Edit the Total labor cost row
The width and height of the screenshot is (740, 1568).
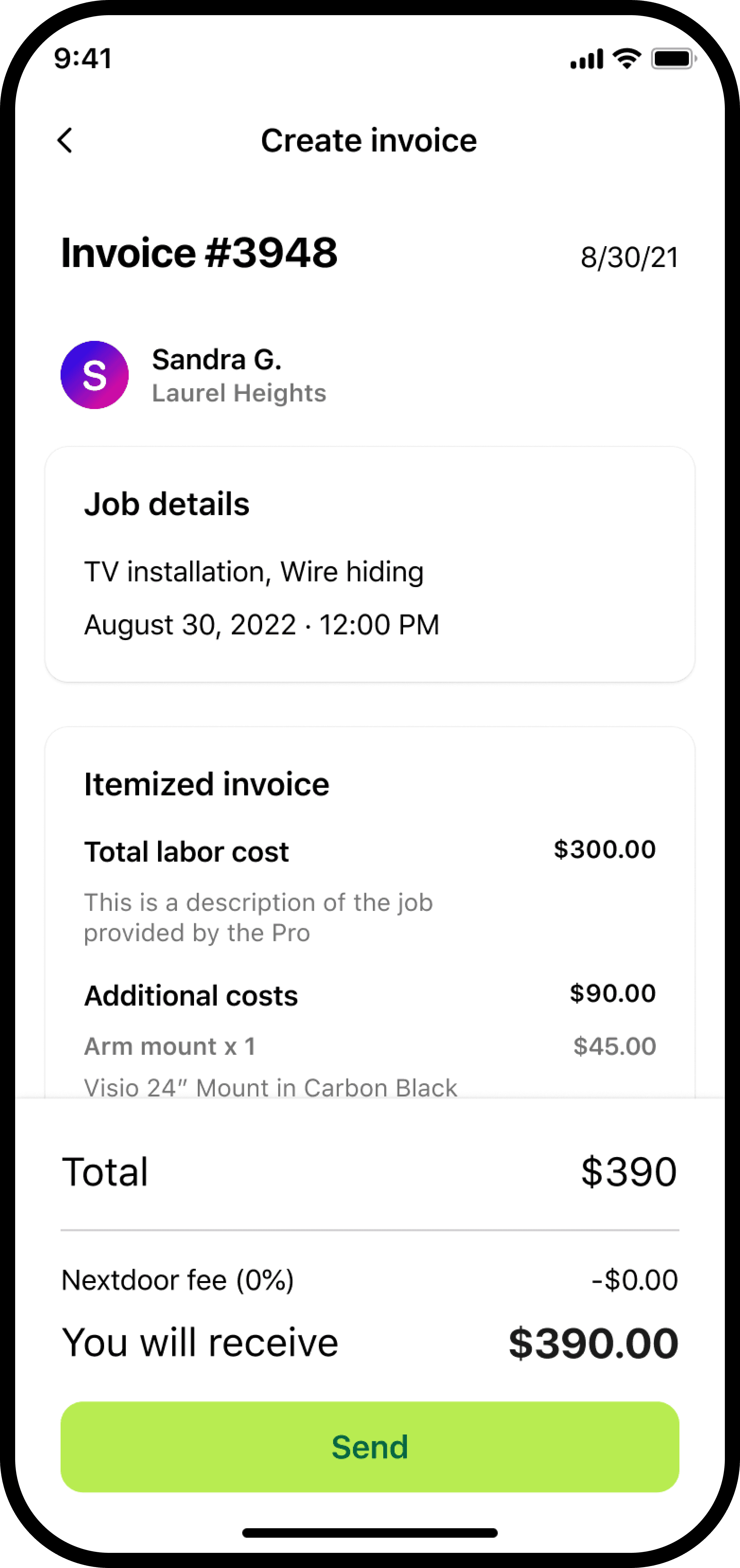(x=370, y=851)
